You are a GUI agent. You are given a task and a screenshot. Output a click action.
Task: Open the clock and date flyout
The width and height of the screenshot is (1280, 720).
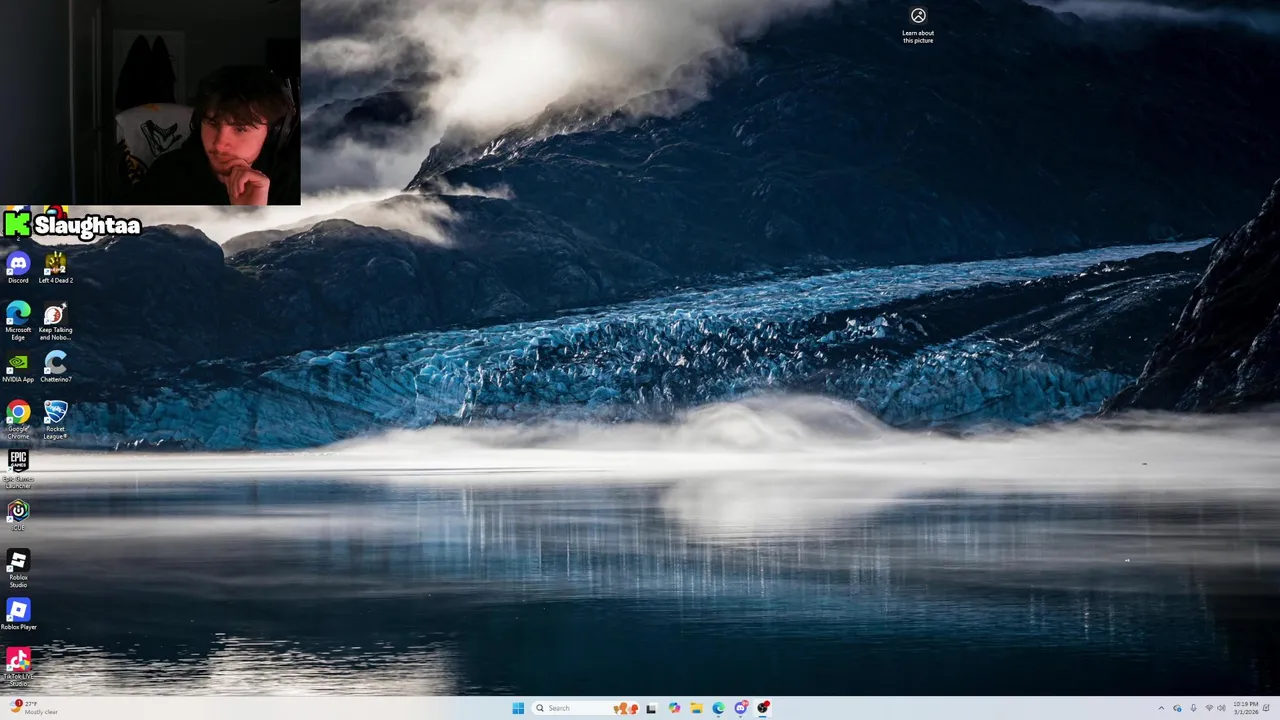tap(1246, 708)
